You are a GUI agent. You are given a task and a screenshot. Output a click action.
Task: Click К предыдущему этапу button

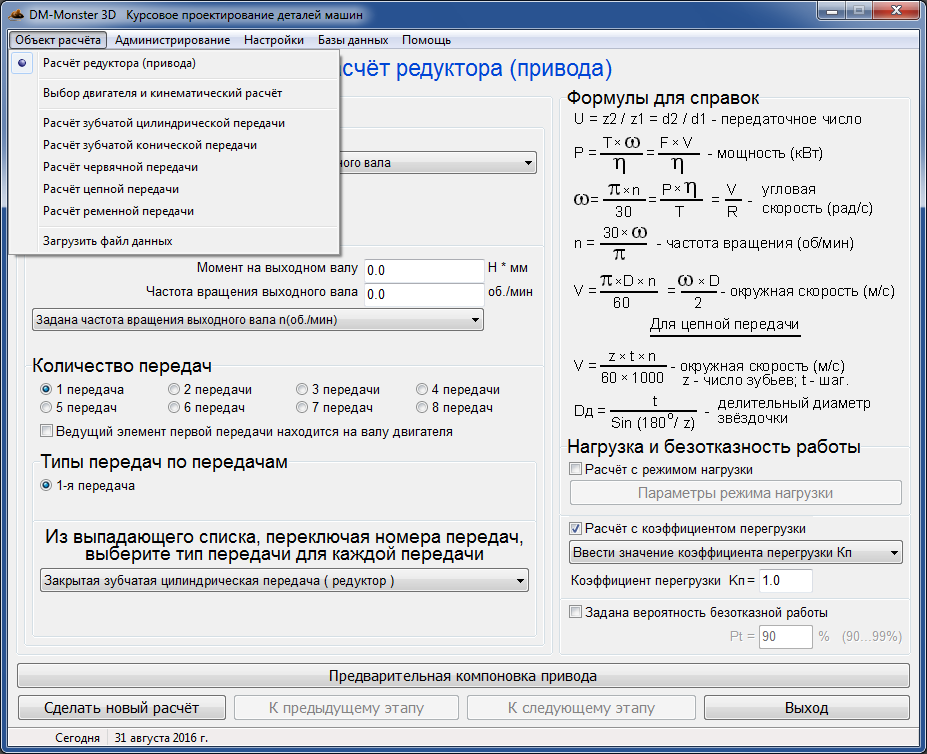pyautogui.click(x=346, y=707)
